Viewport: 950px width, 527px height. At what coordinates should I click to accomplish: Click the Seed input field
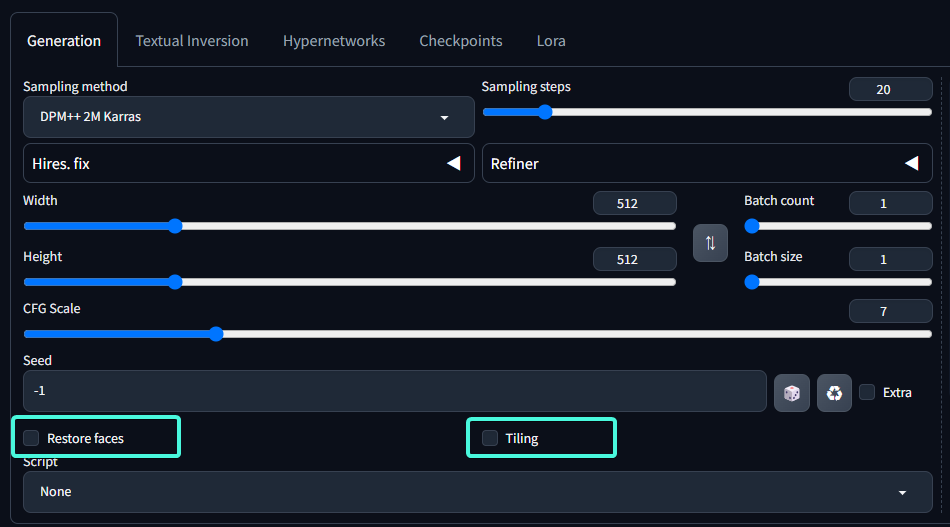[394, 391]
